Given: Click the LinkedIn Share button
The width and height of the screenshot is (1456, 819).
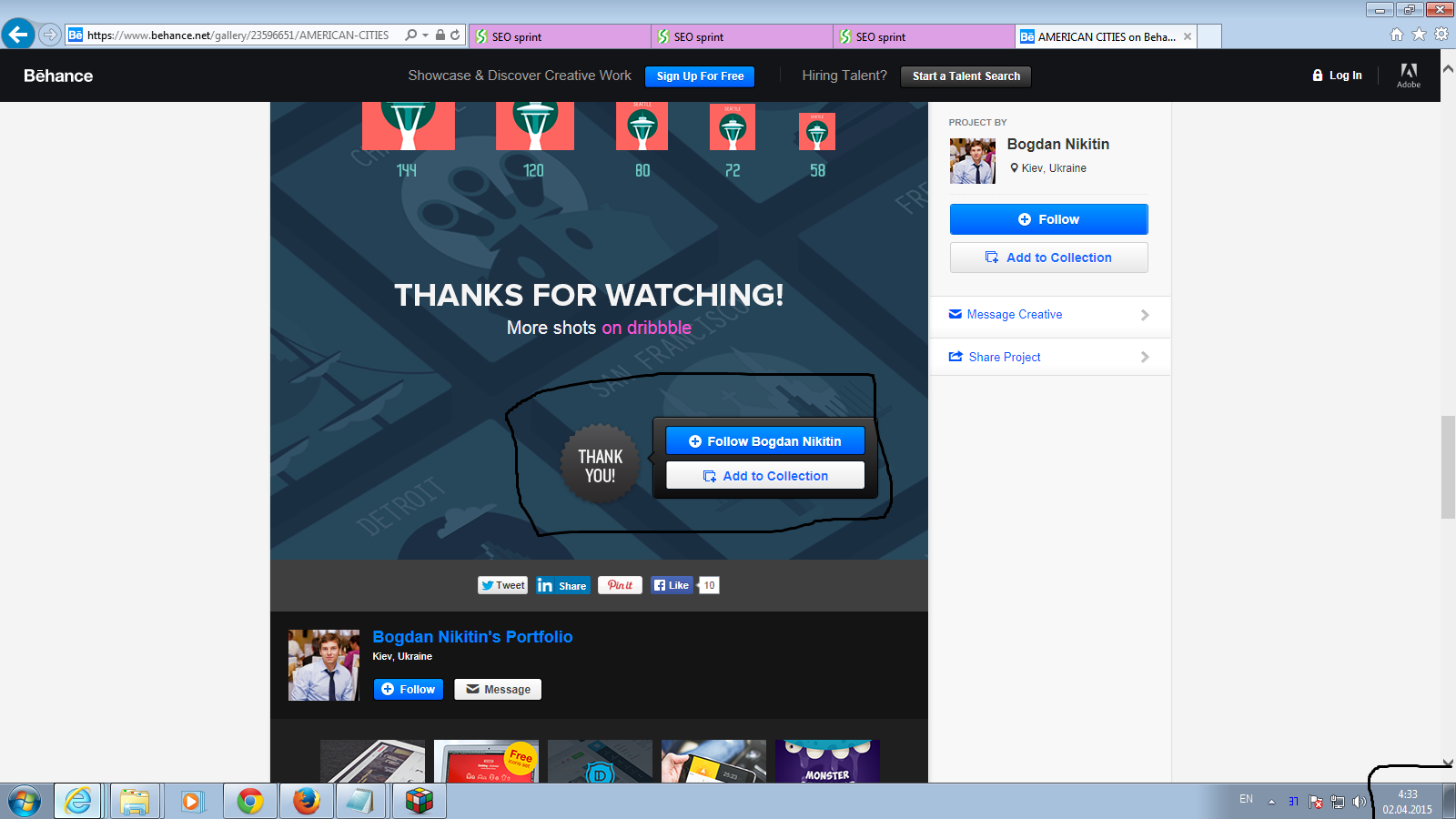Looking at the screenshot, I should (563, 585).
